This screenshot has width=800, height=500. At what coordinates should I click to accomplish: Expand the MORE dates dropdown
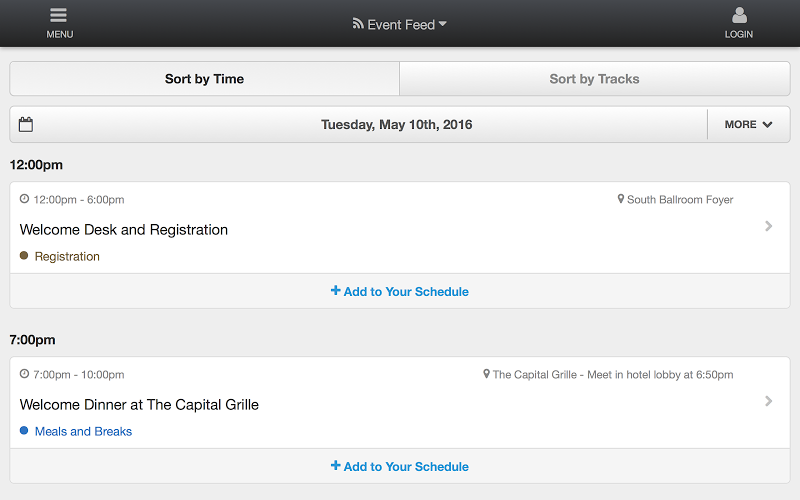coord(748,124)
